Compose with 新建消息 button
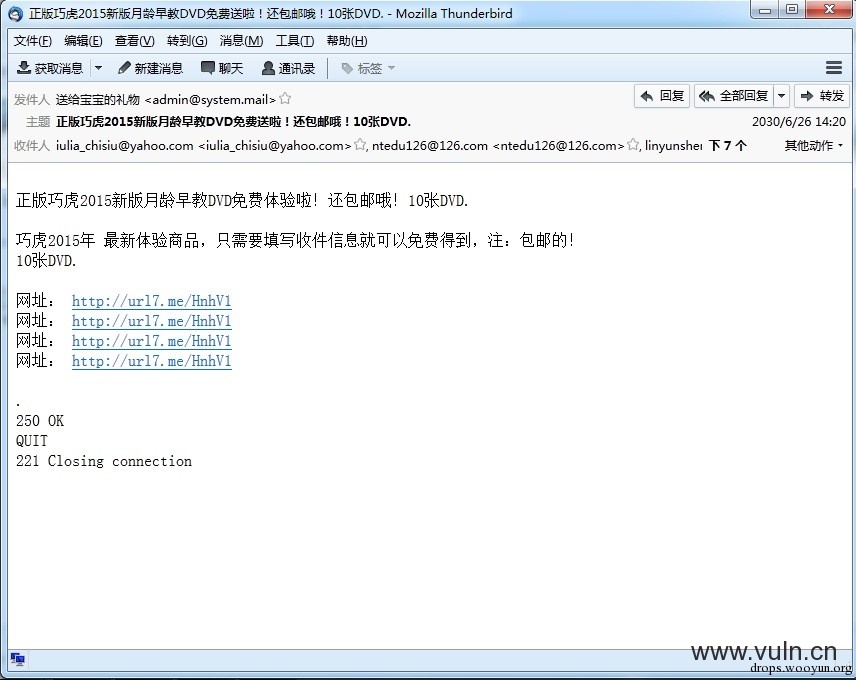 tap(150, 68)
